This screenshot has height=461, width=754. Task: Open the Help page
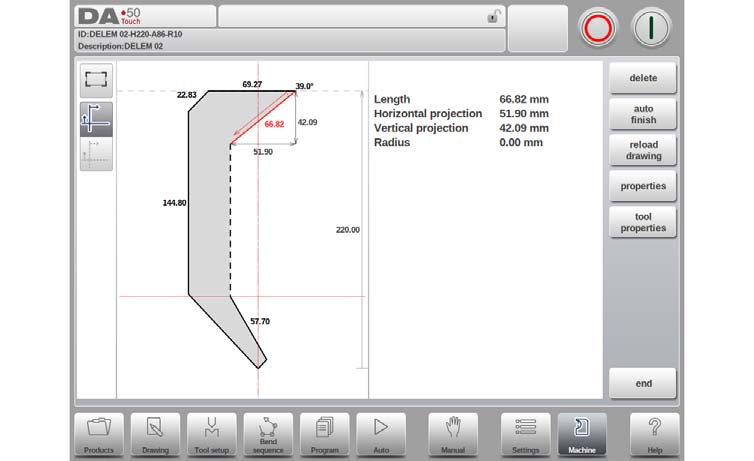[654, 434]
